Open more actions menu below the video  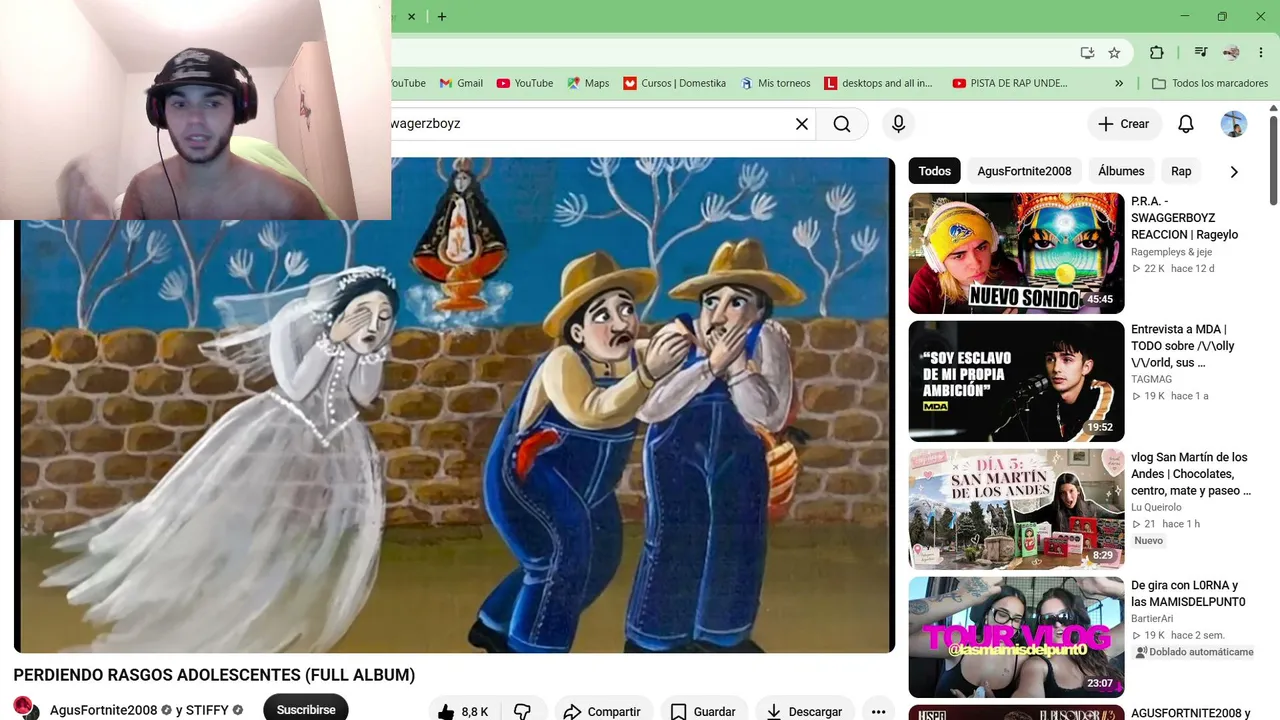[878, 712]
